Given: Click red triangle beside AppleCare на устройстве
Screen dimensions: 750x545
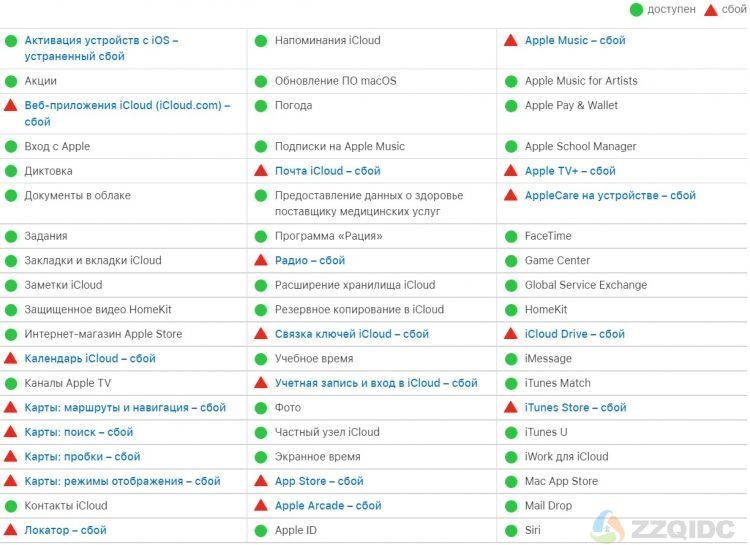Looking at the screenshot, I should click(511, 195).
